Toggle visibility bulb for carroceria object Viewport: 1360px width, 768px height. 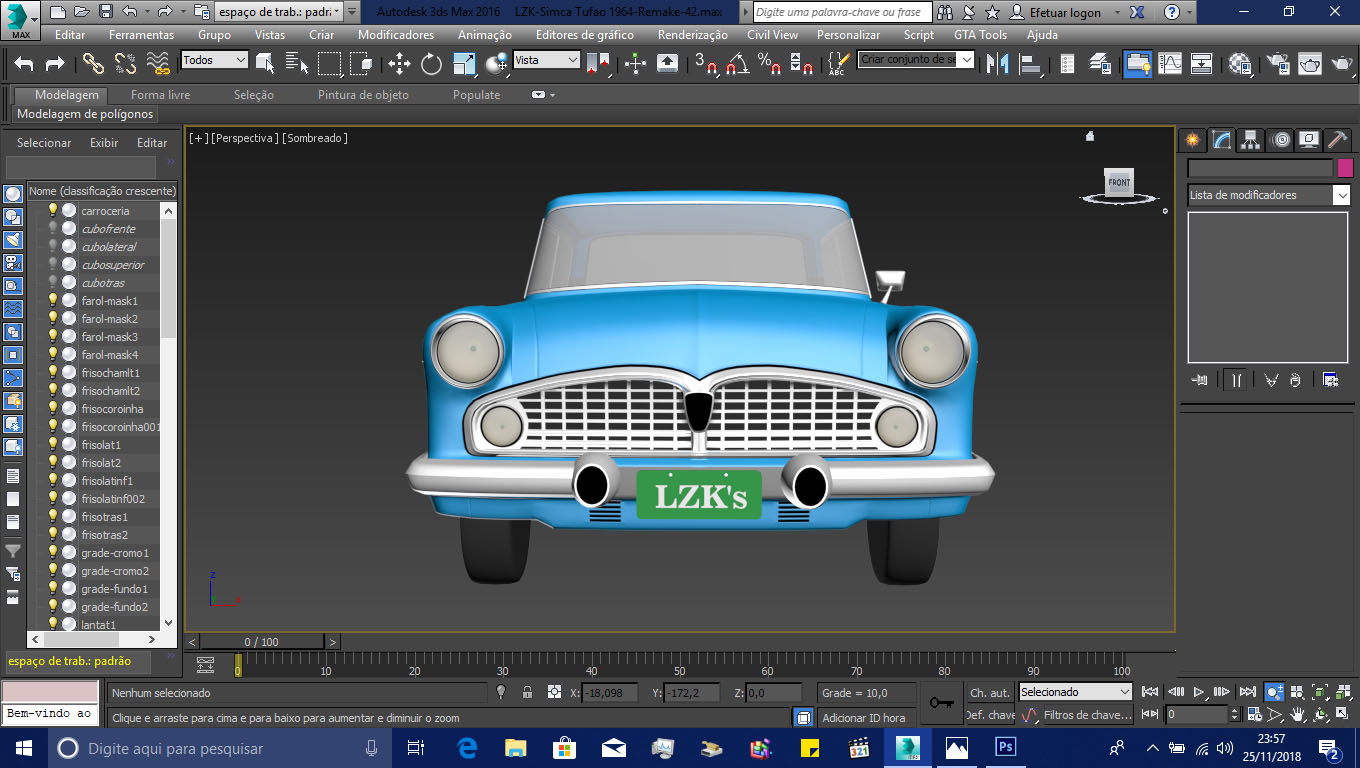[53, 211]
